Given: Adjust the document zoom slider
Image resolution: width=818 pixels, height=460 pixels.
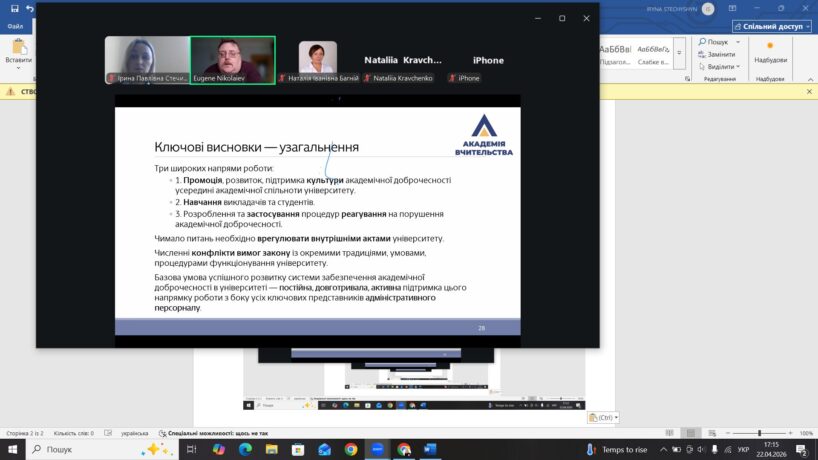Looking at the screenshot, I should pyautogui.click(x=758, y=433).
